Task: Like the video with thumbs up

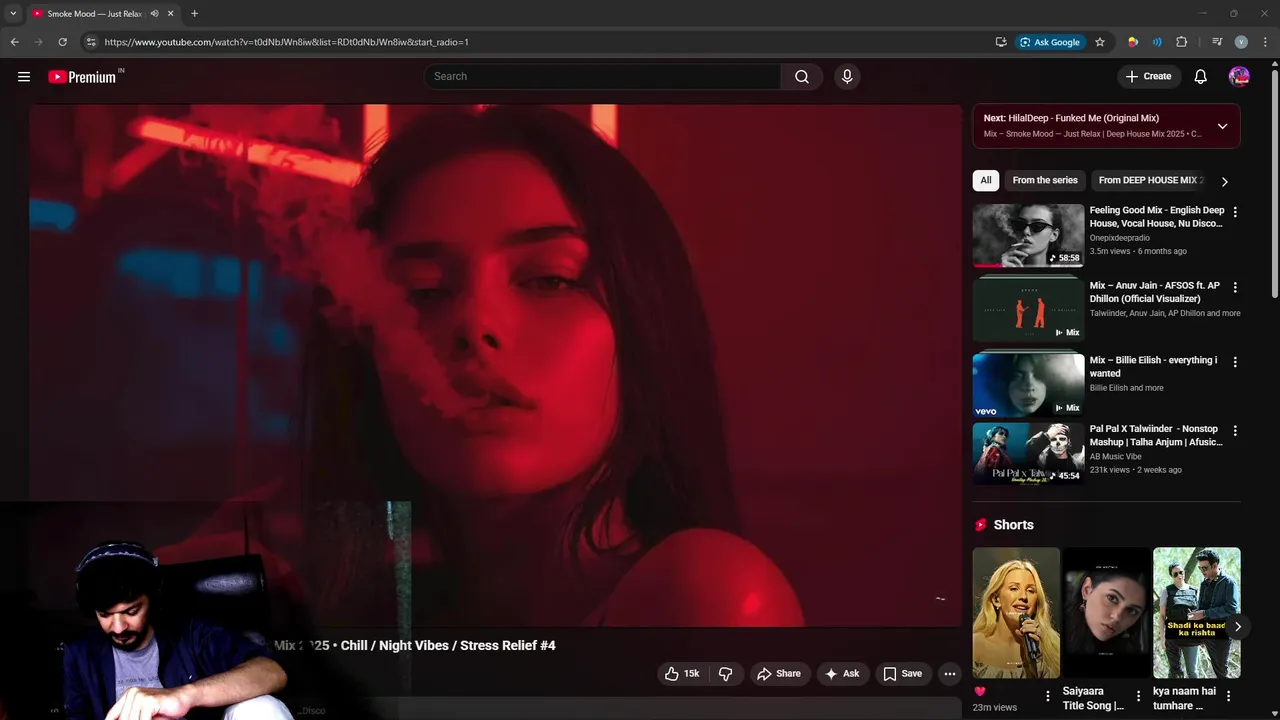Action: pyautogui.click(x=682, y=674)
